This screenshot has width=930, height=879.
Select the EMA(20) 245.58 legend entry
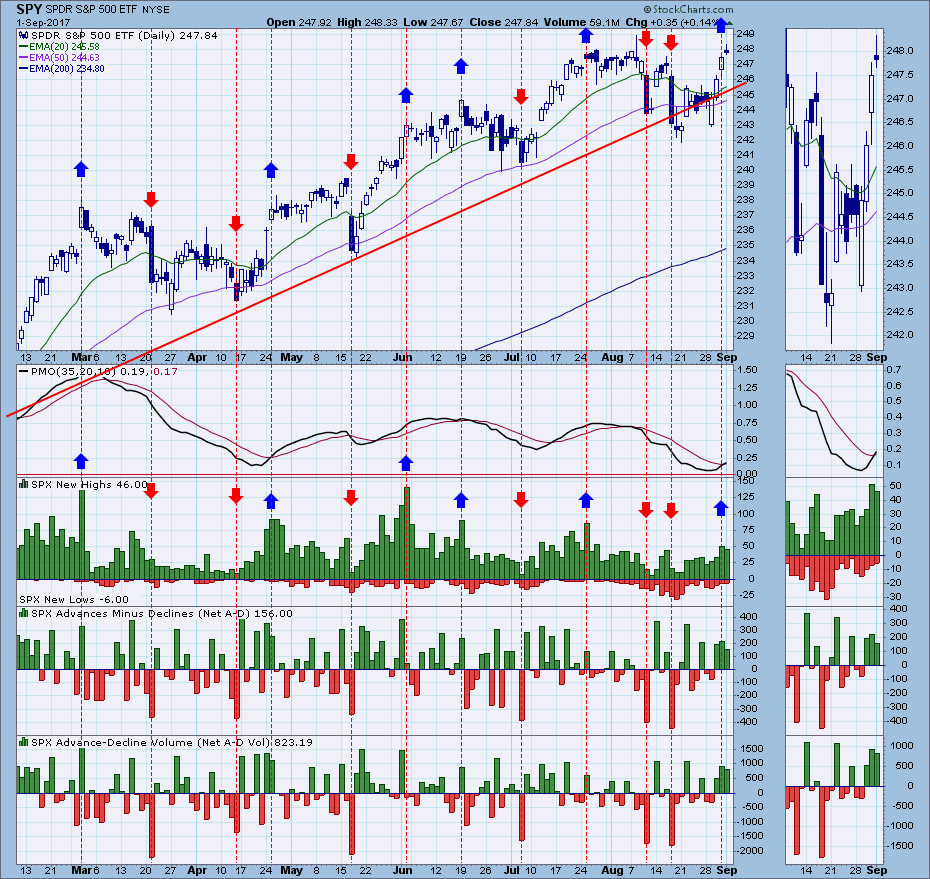[64, 46]
